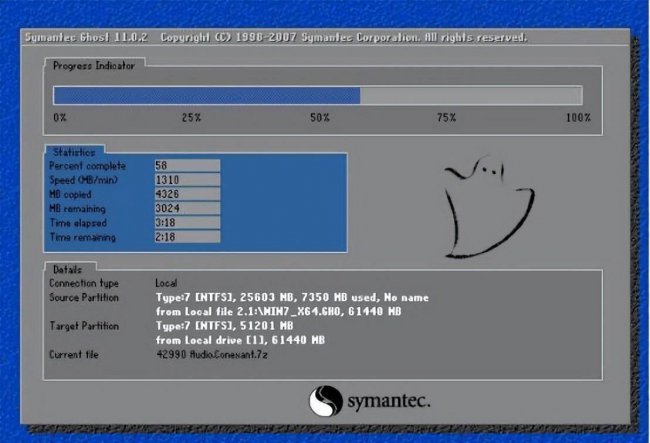Click the 25% progress scale label
The height and width of the screenshot is (443, 650).
(x=192, y=117)
